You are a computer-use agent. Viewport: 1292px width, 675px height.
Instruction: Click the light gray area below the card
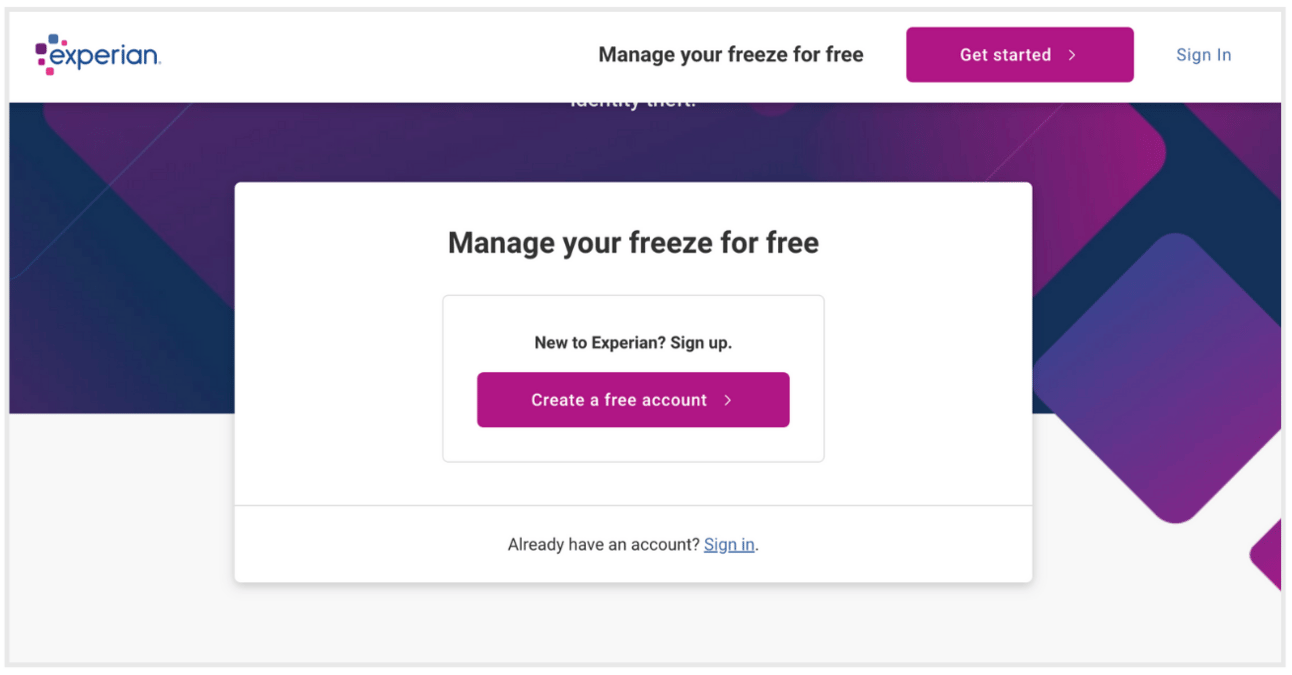(633, 622)
